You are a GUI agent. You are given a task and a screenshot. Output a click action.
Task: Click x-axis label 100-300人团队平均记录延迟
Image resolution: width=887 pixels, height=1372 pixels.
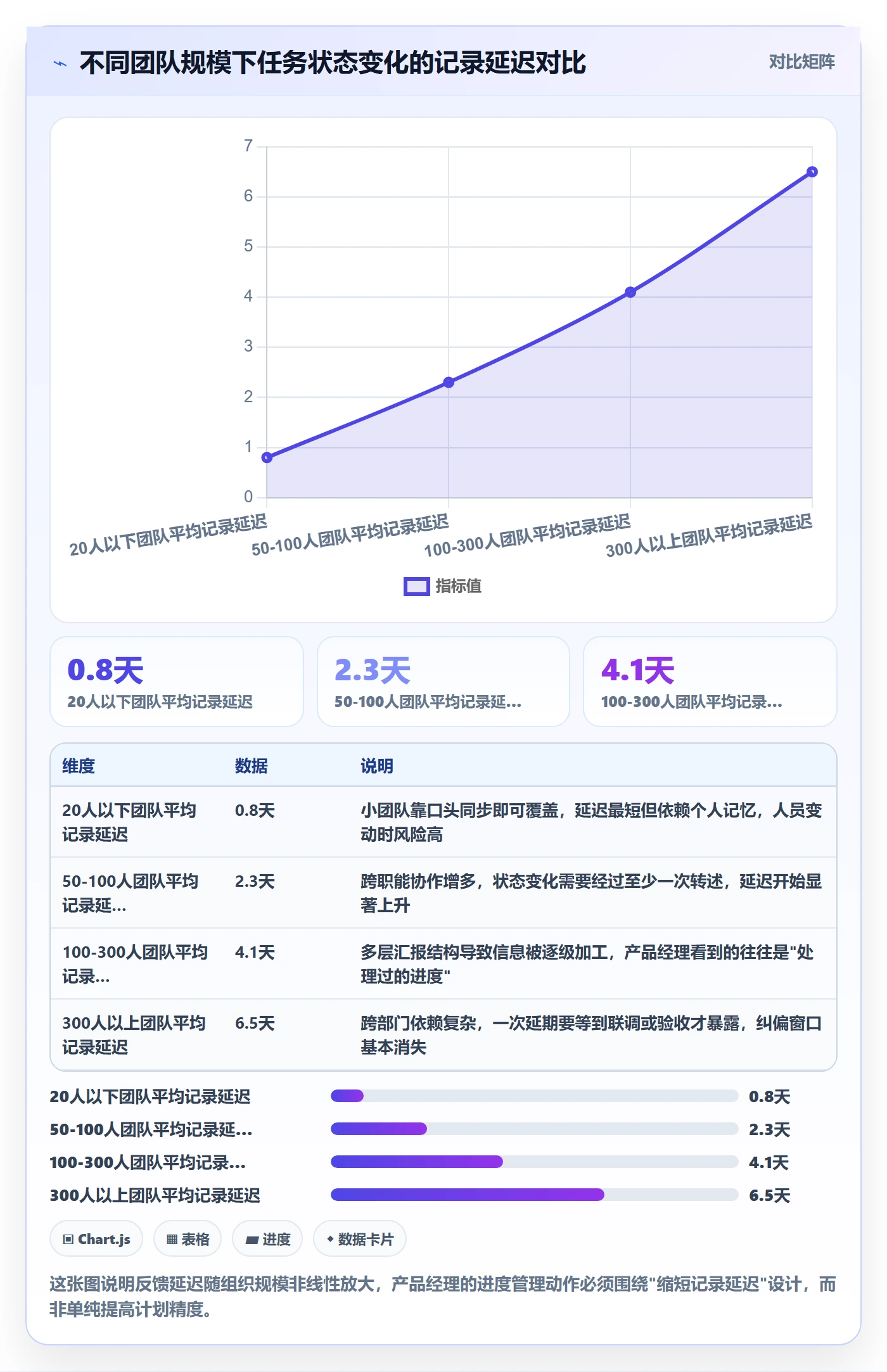527,536
